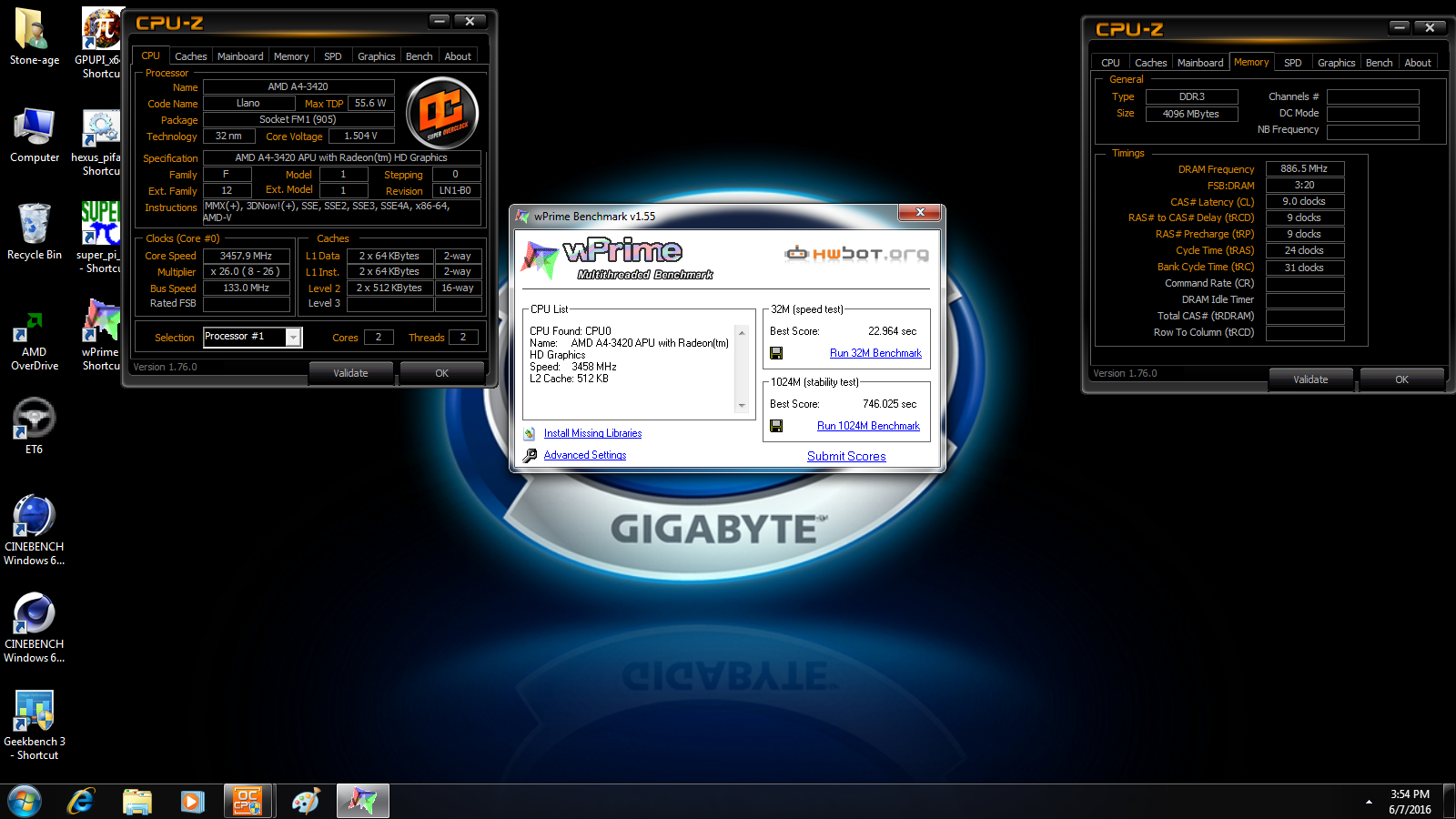
Task: Launch Internet Explorer from taskbar
Action: [x=81, y=802]
